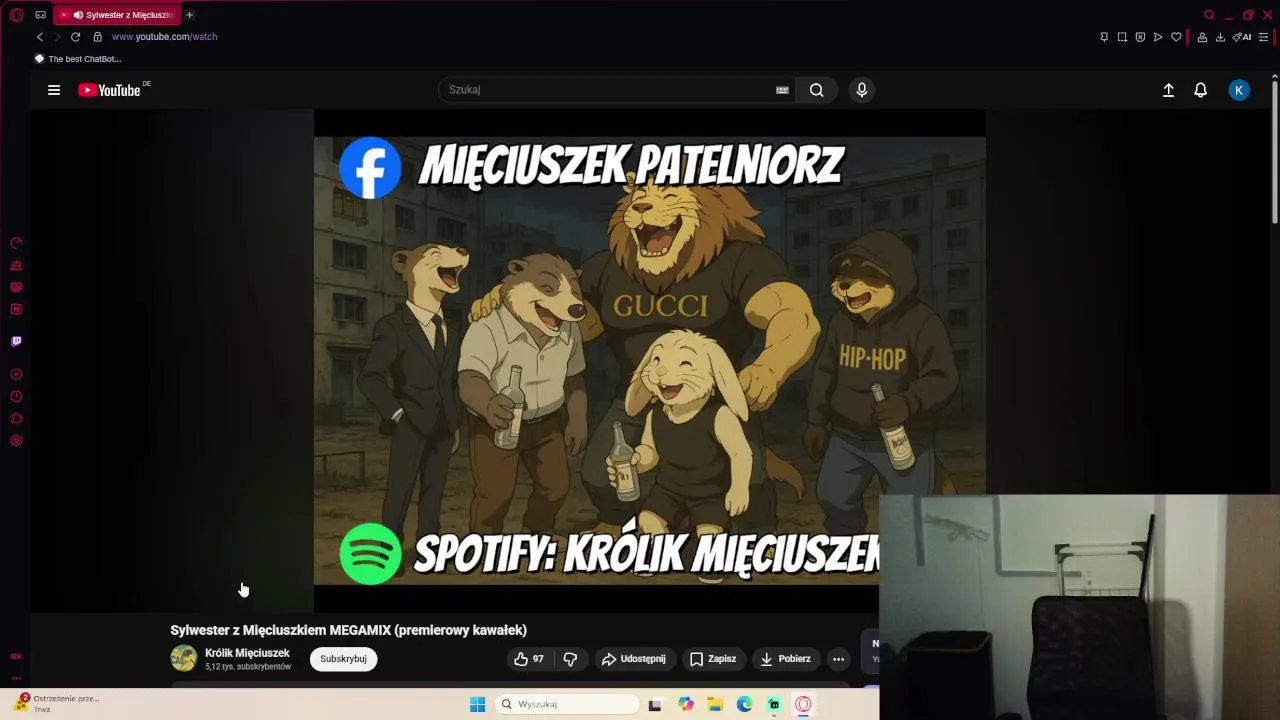The height and width of the screenshot is (720, 1280).
Task: Open Extensions cube icon in sidebar
Action: click(x=16, y=418)
